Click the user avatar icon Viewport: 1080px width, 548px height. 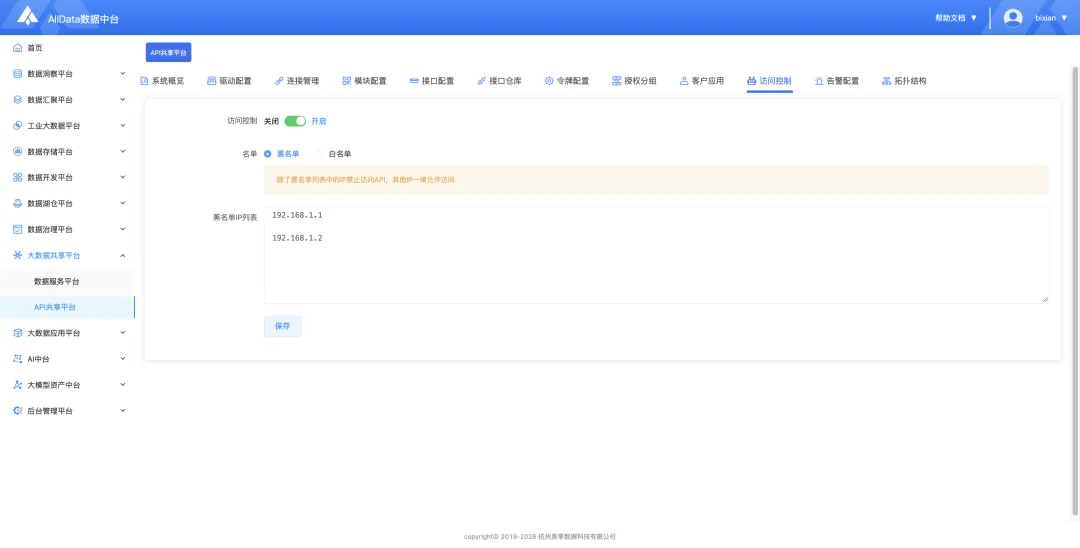(x=1012, y=18)
